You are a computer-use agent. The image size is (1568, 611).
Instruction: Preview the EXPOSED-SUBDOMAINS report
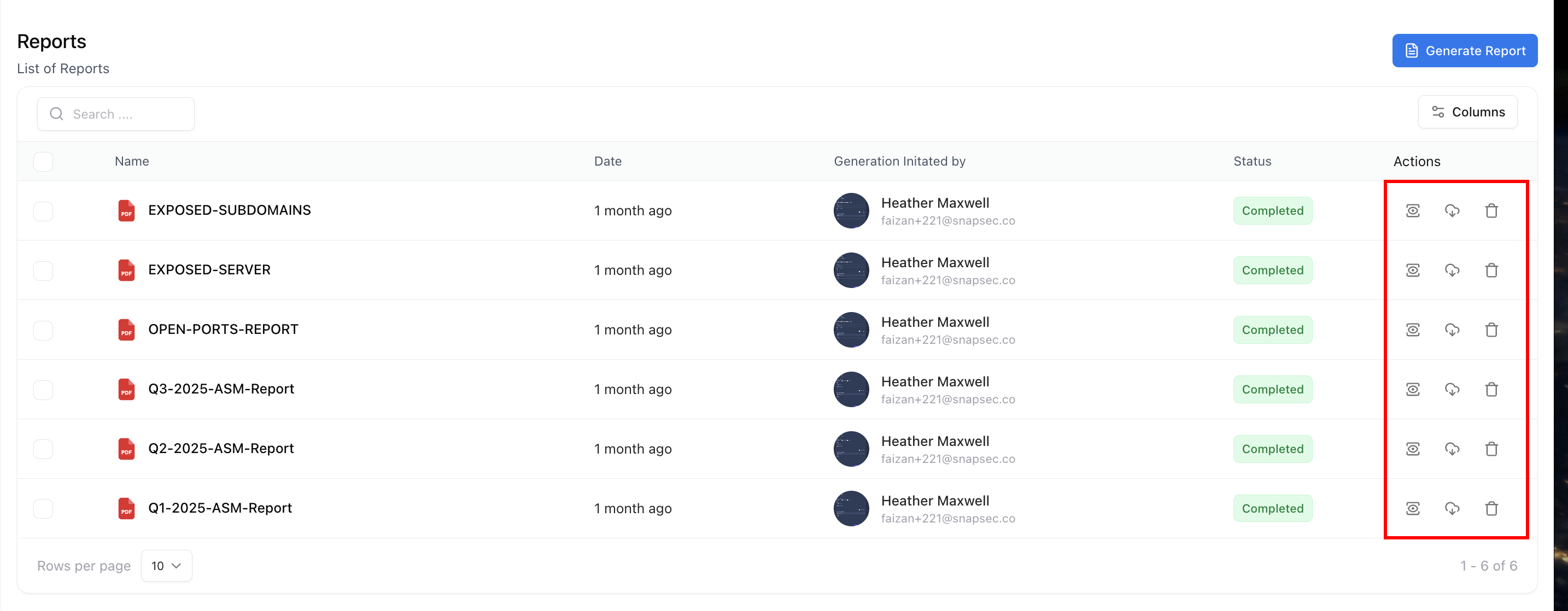pos(1413,210)
